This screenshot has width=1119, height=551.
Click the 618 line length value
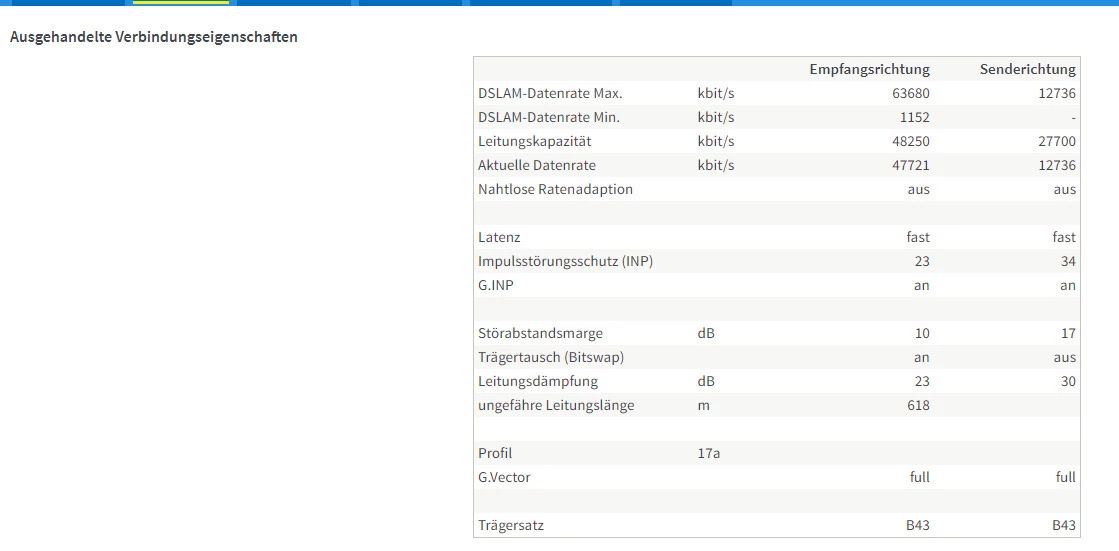pyautogui.click(x=917, y=405)
